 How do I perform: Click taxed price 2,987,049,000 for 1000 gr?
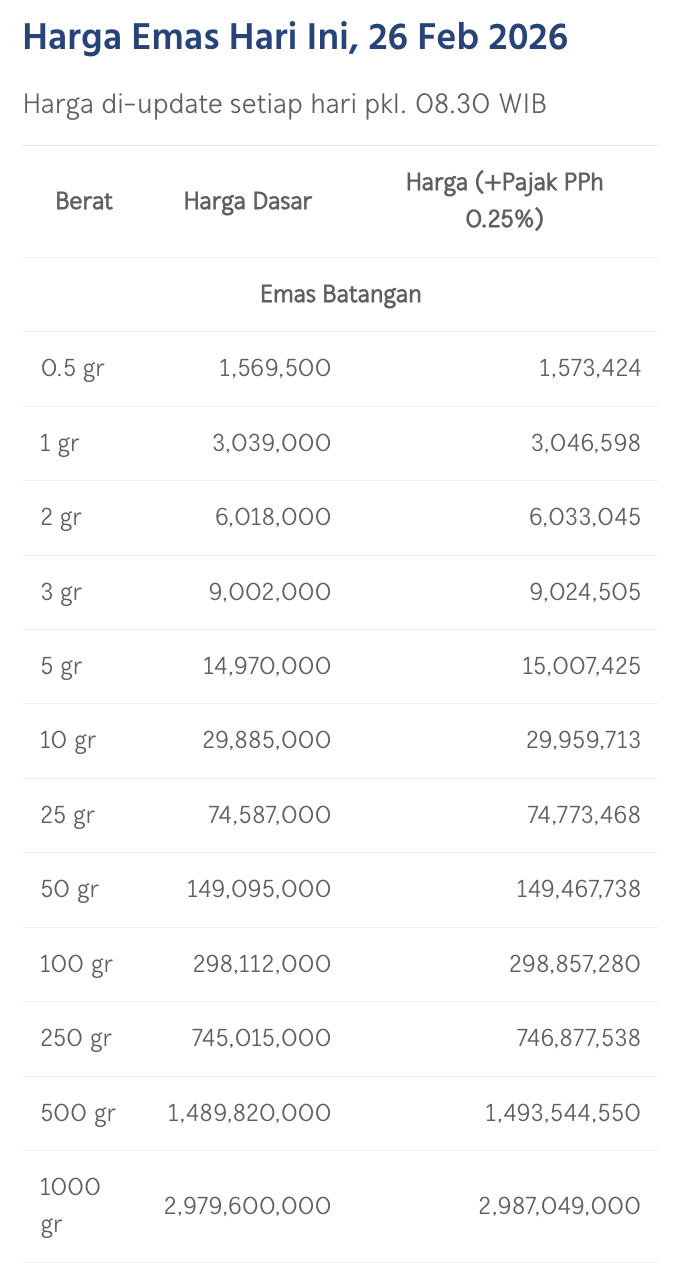click(559, 1206)
